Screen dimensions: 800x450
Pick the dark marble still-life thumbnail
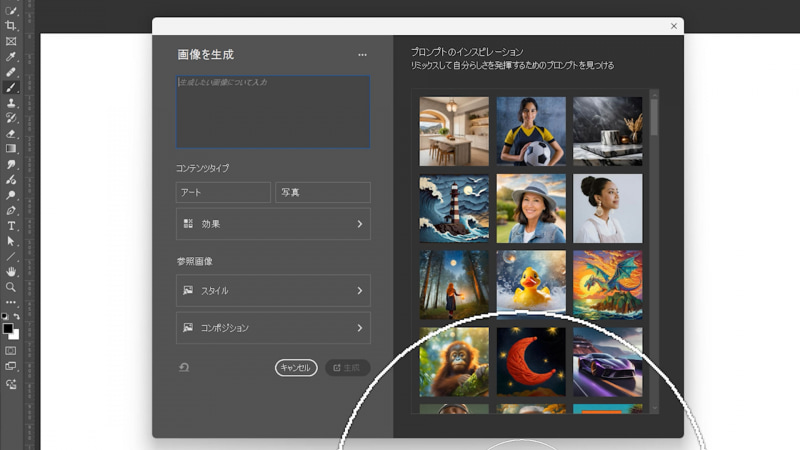[608, 131]
